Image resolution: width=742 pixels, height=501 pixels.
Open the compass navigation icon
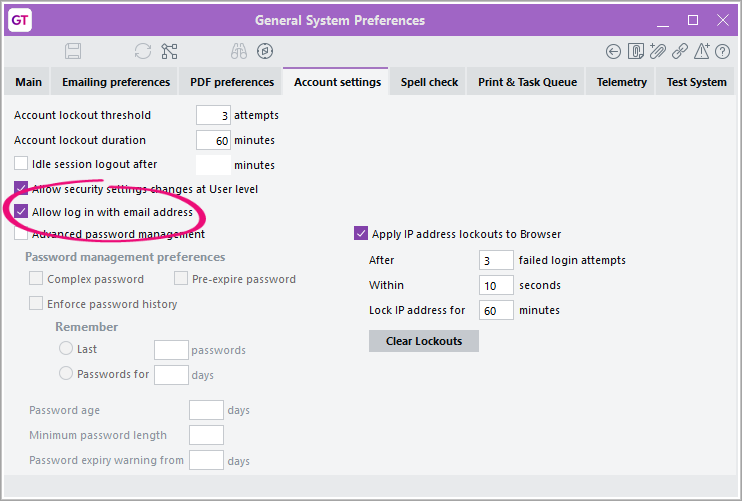264,51
